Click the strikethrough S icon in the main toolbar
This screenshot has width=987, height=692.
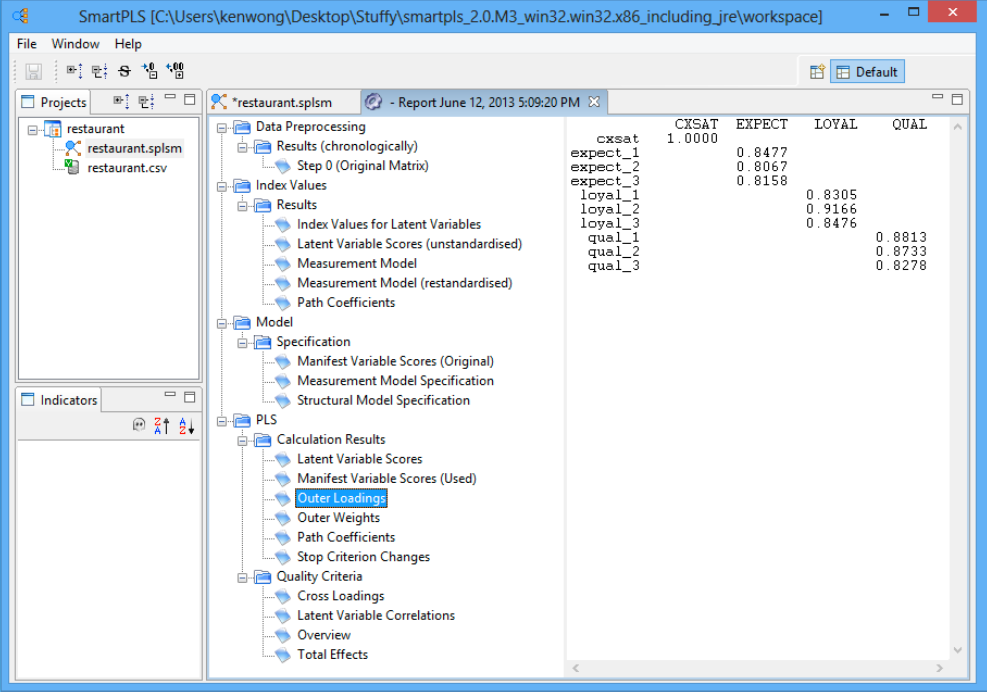pyautogui.click(x=124, y=71)
